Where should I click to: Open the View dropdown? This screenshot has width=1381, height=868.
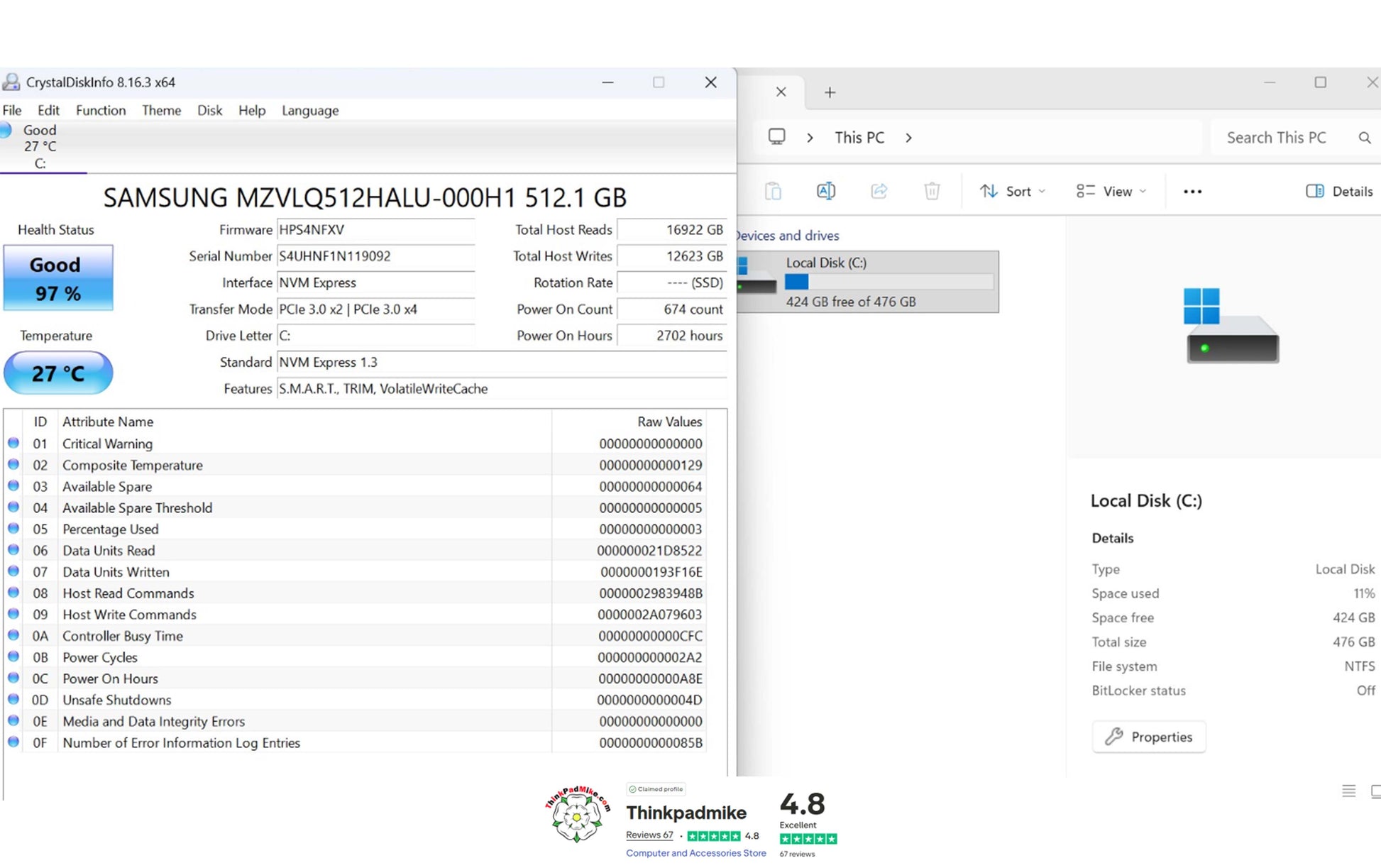click(x=1111, y=191)
